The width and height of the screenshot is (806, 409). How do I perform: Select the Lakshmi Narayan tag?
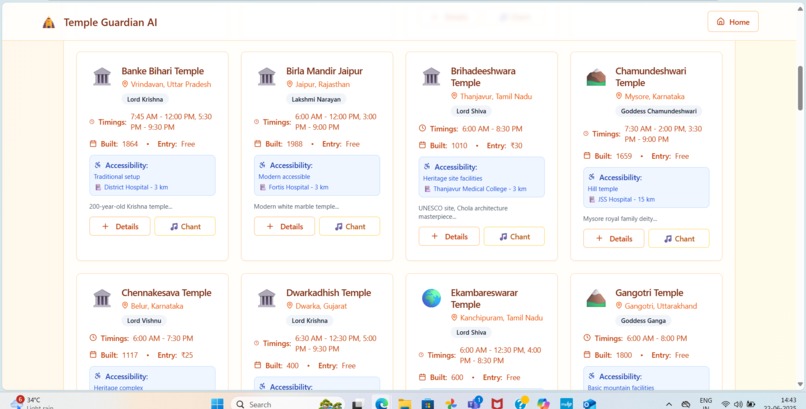316,99
